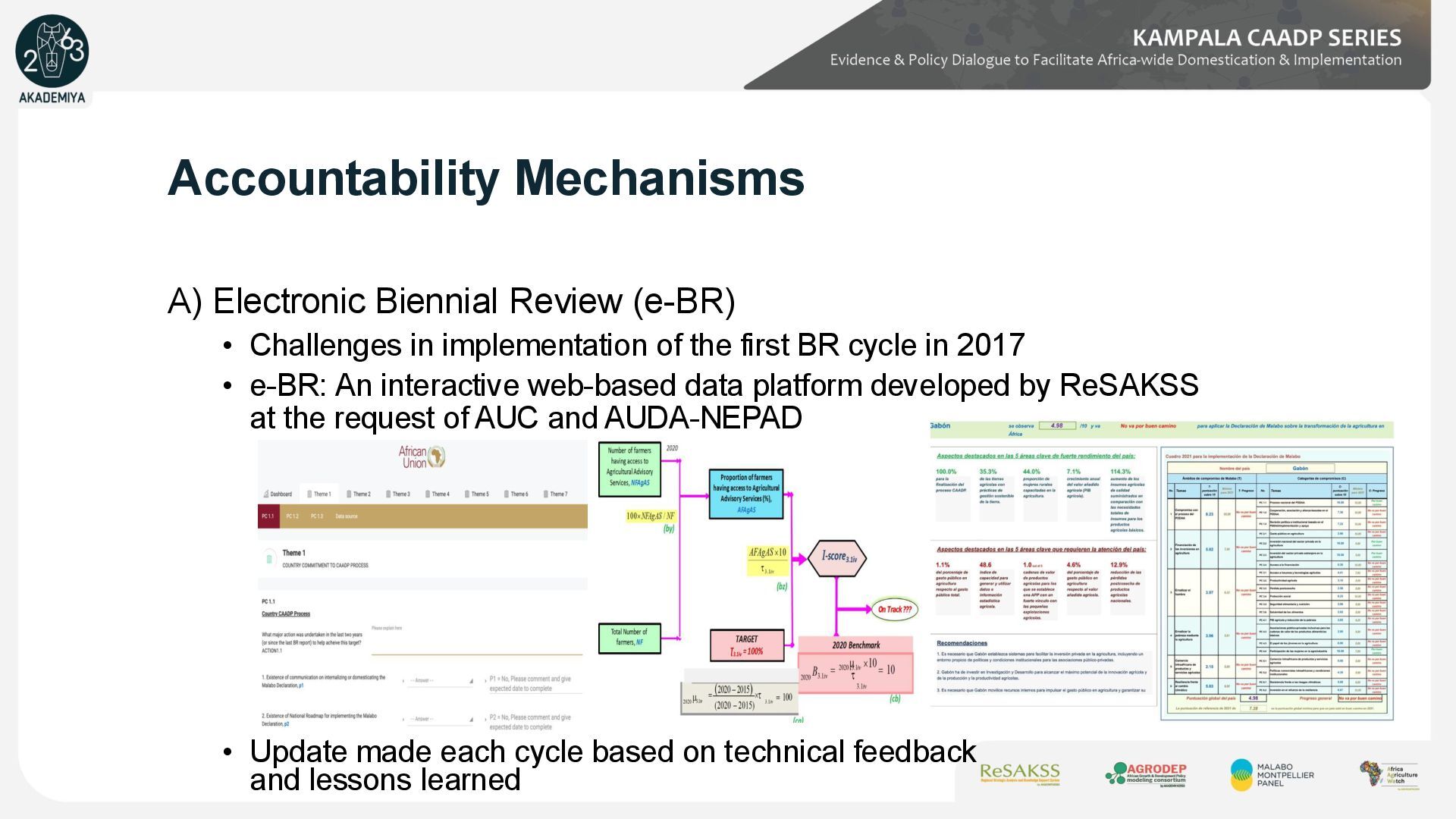
Task: Click the 'On Track ???' oval
Action: pyautogui.click(x=894, y=609)
